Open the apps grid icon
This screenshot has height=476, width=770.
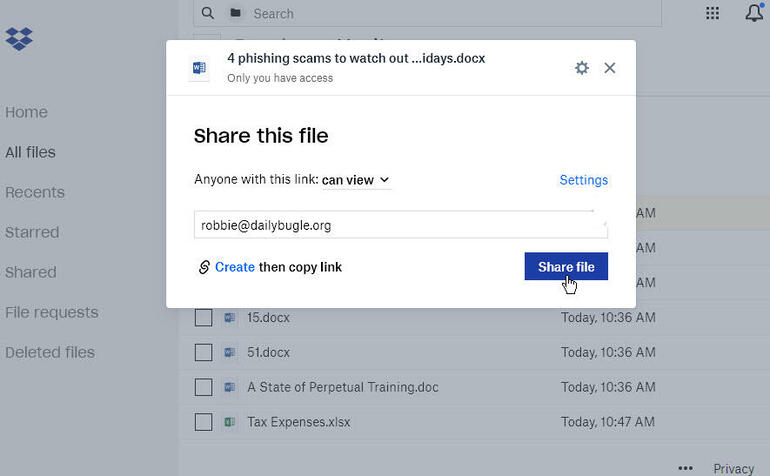pyautogui.click(x=712, y=13)
